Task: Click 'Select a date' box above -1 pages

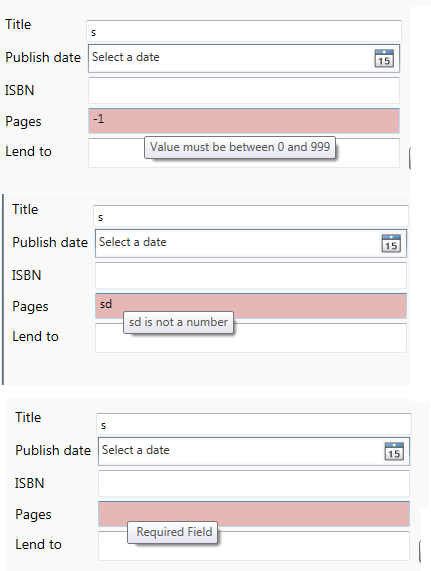Action: (244, 58)
